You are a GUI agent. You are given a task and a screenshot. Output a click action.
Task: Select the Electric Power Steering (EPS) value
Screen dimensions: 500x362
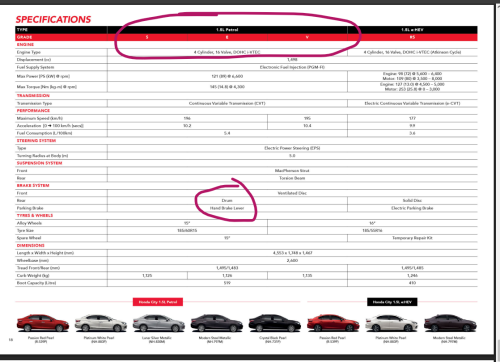point(292,148)
